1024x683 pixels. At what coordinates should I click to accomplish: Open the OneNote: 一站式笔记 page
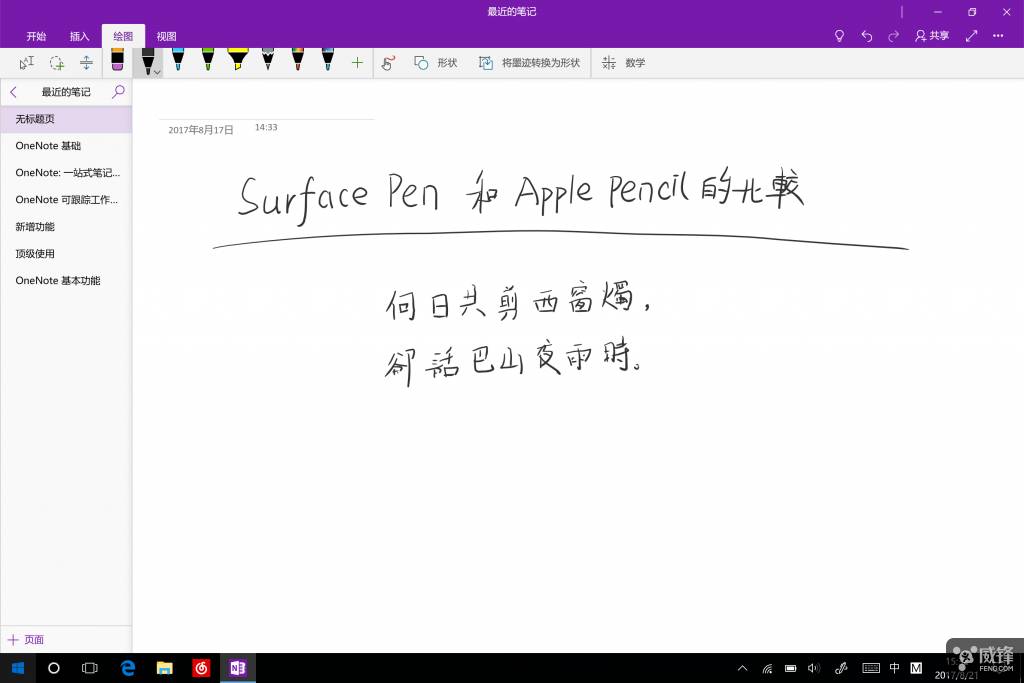[x=66, y=172]
